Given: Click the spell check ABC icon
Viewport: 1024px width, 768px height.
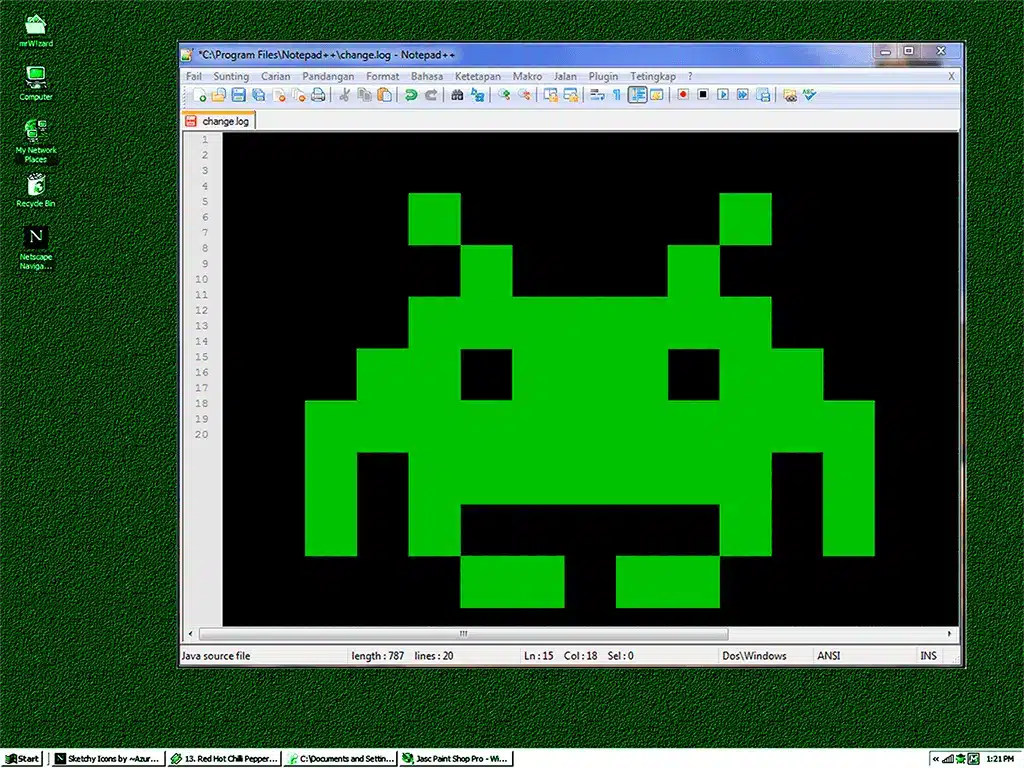Looking at the screenshot, I should pos(809,95).
